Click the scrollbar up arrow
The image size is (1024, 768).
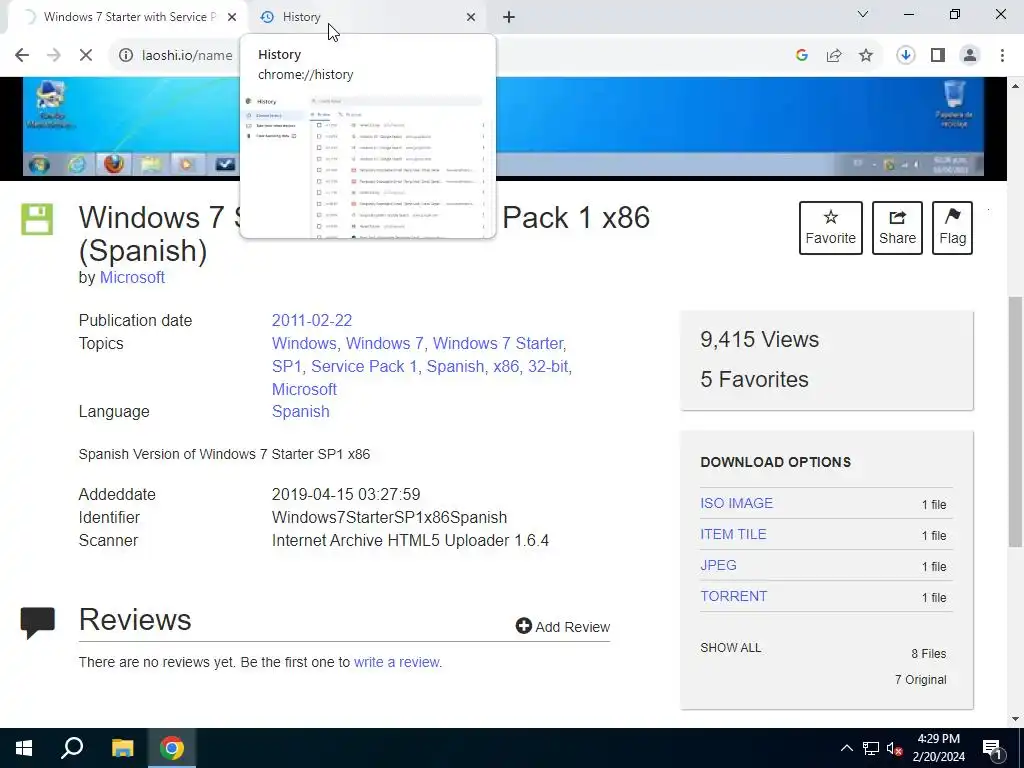click(1016, 86)
